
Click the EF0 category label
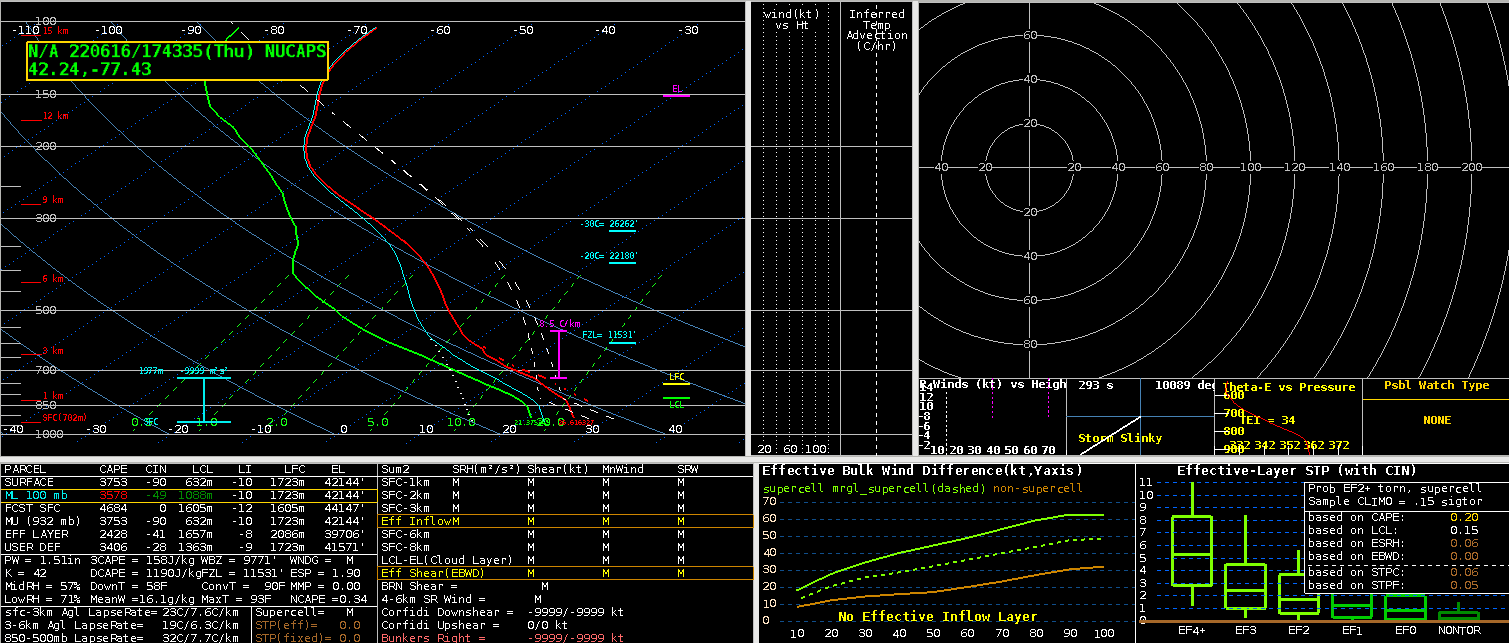point(1404,631)
